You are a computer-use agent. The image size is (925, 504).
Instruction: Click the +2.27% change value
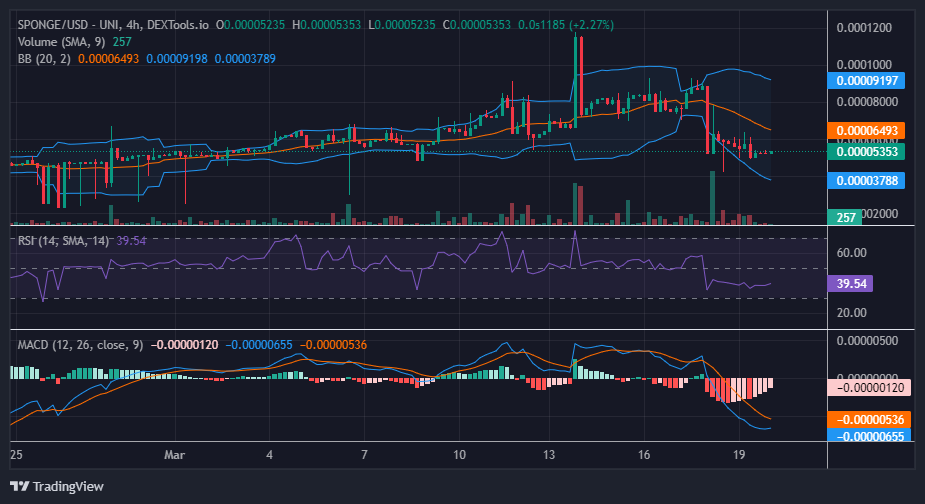(592, 25)
